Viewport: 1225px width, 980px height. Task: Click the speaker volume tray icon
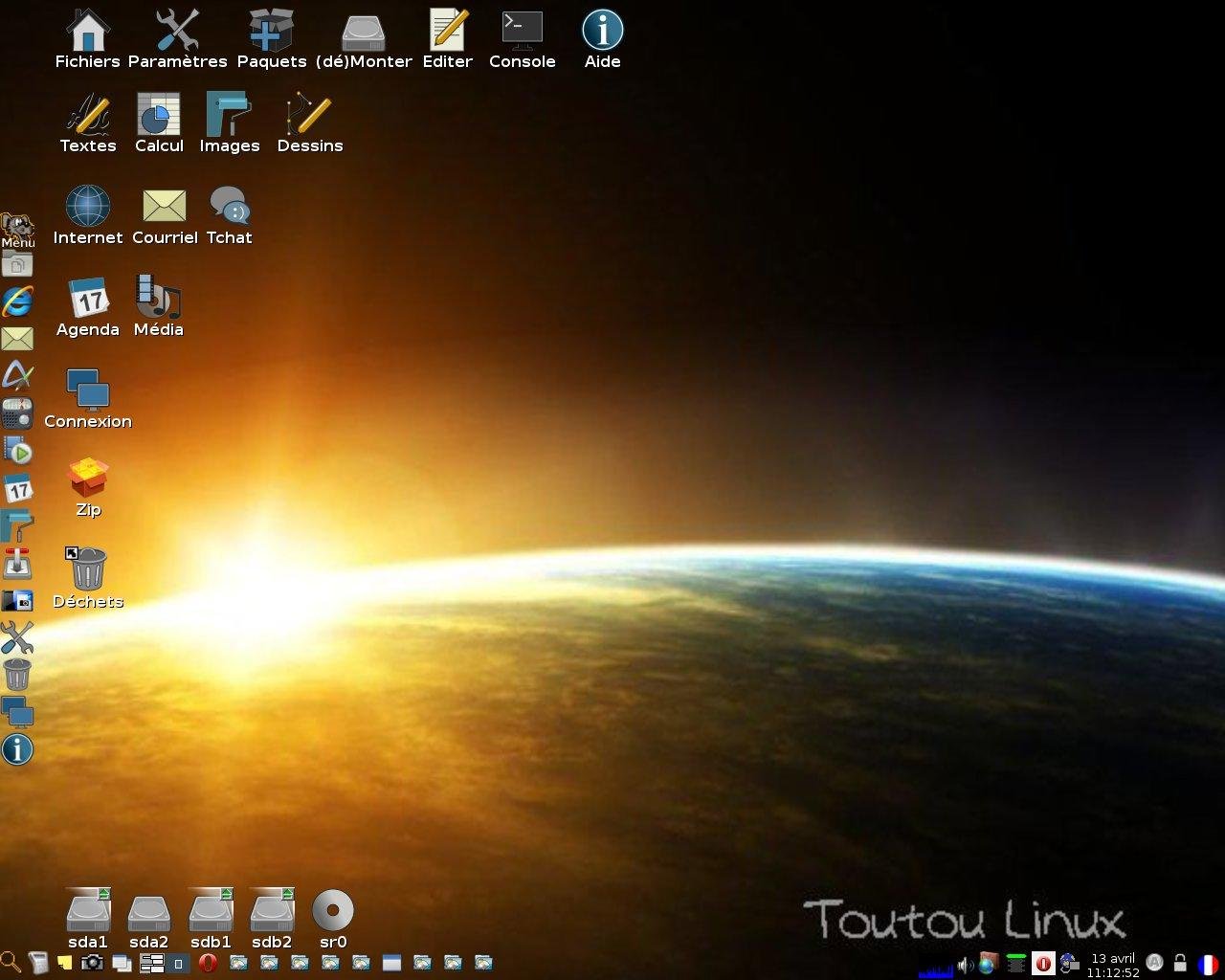(x=966, y=965)
